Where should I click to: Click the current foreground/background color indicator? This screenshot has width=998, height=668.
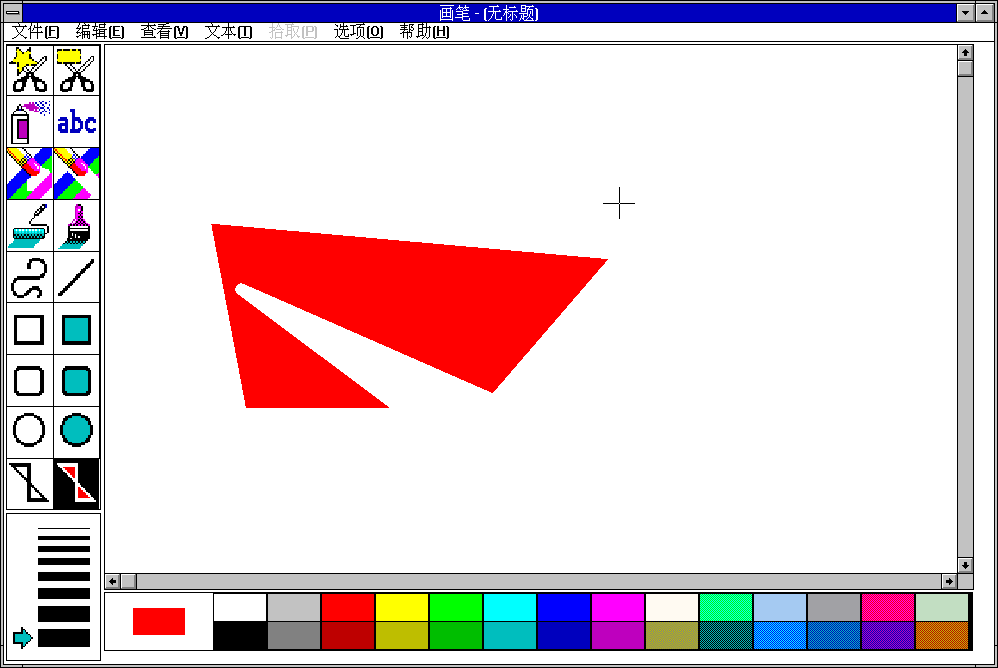[x=158, y=622]
